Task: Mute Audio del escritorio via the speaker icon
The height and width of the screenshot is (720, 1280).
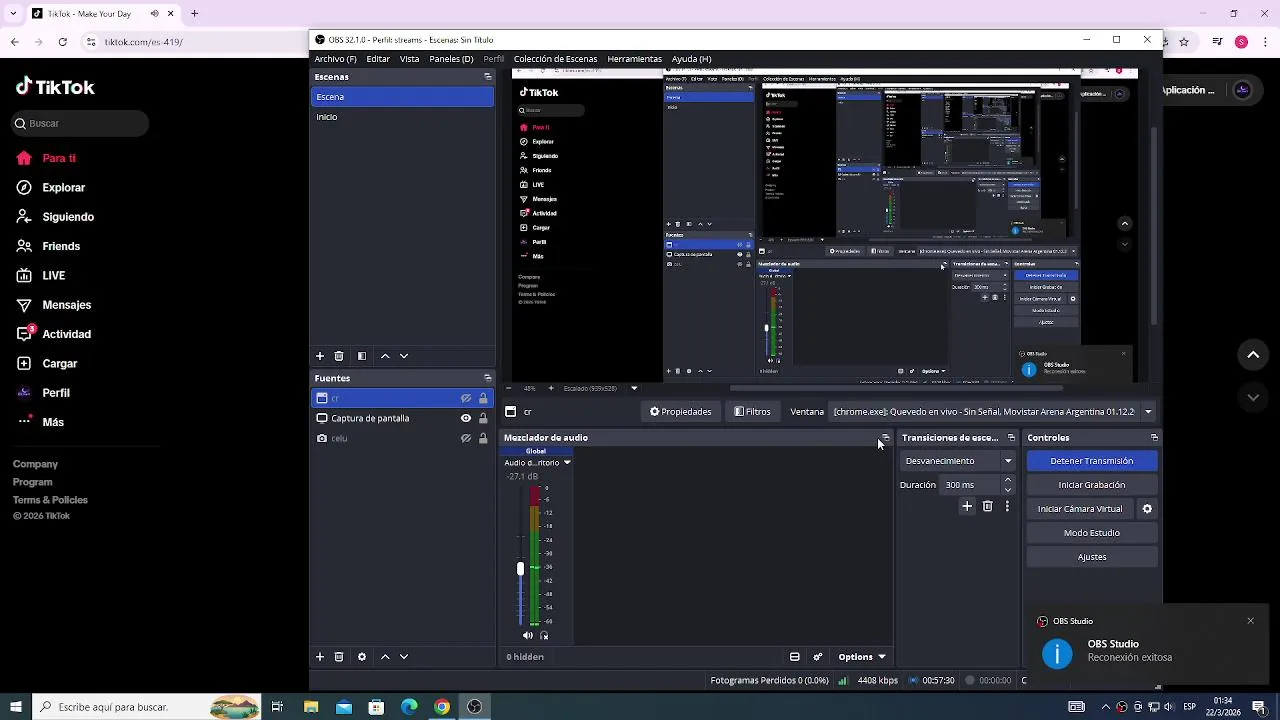Action: click(x=528, y=635)
